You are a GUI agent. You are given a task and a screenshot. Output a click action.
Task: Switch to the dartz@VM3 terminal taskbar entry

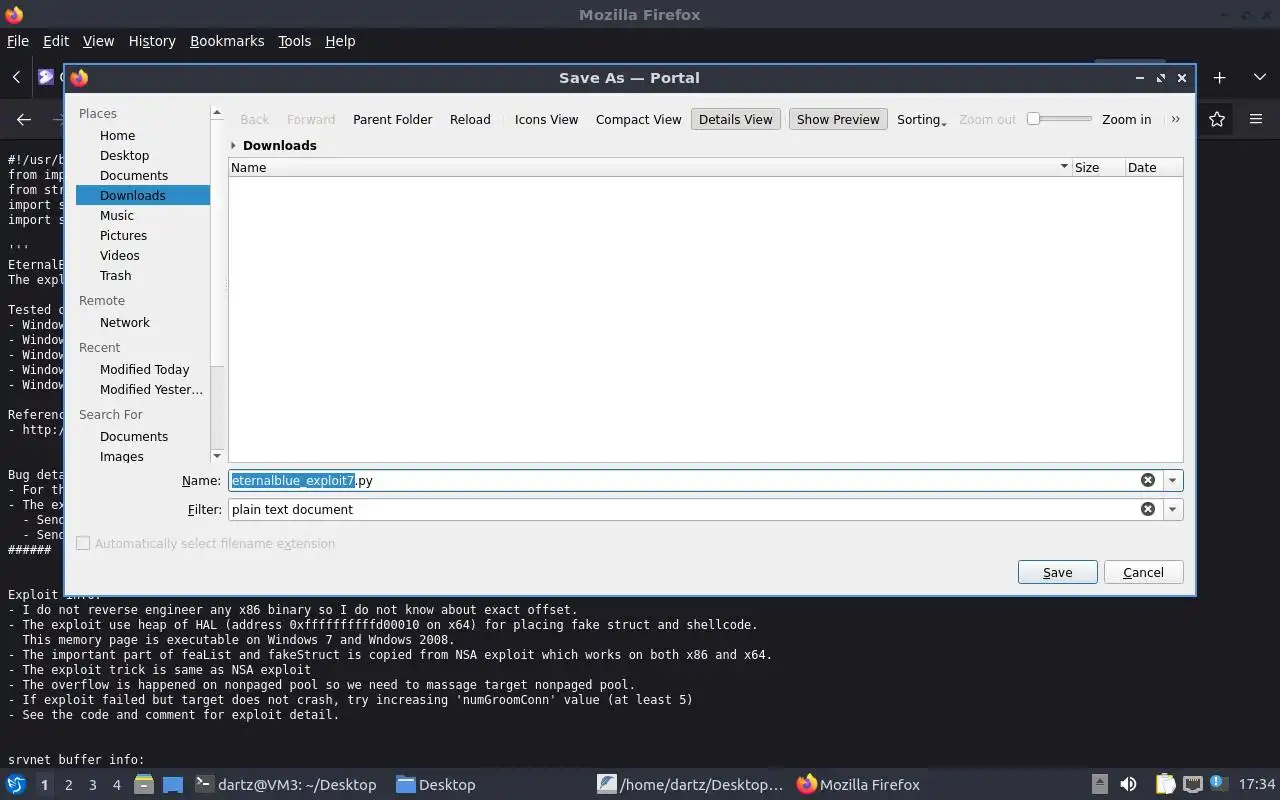pos(285,784)
